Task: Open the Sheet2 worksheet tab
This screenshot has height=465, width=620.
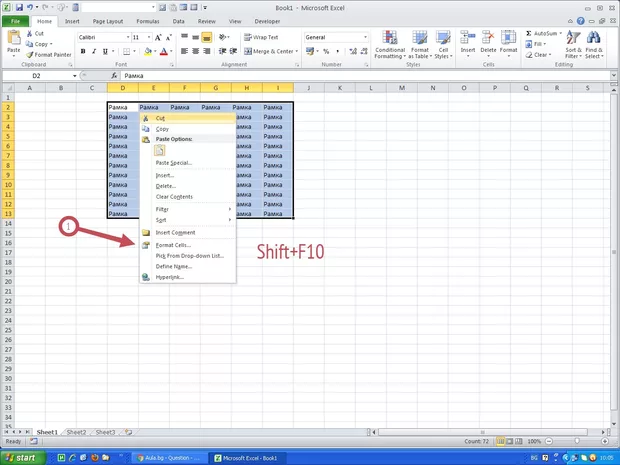Action: click(x=76, y=432)
